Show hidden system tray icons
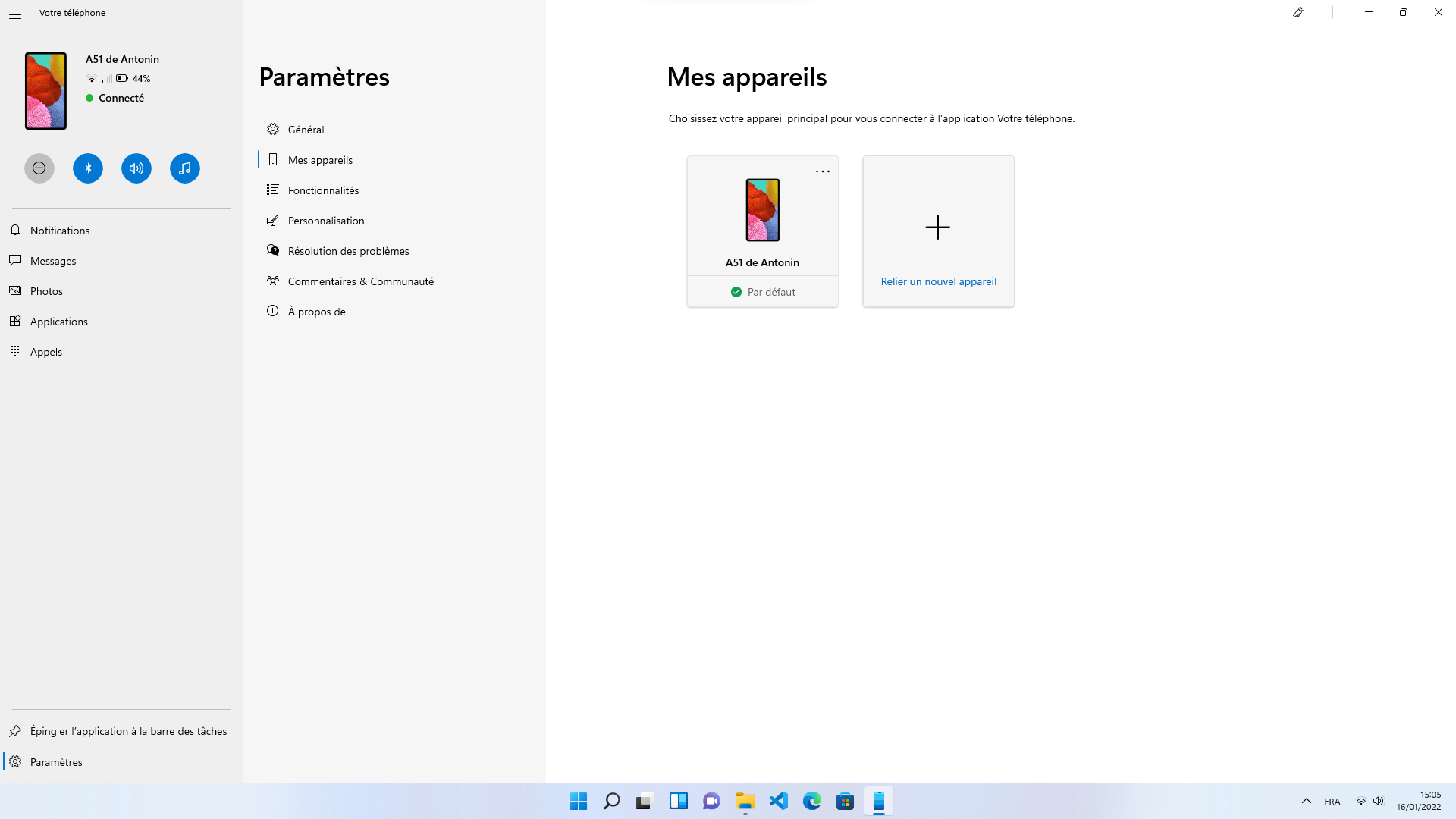The height and width of the screenshot is (819, 1456). pos(1307,802)
